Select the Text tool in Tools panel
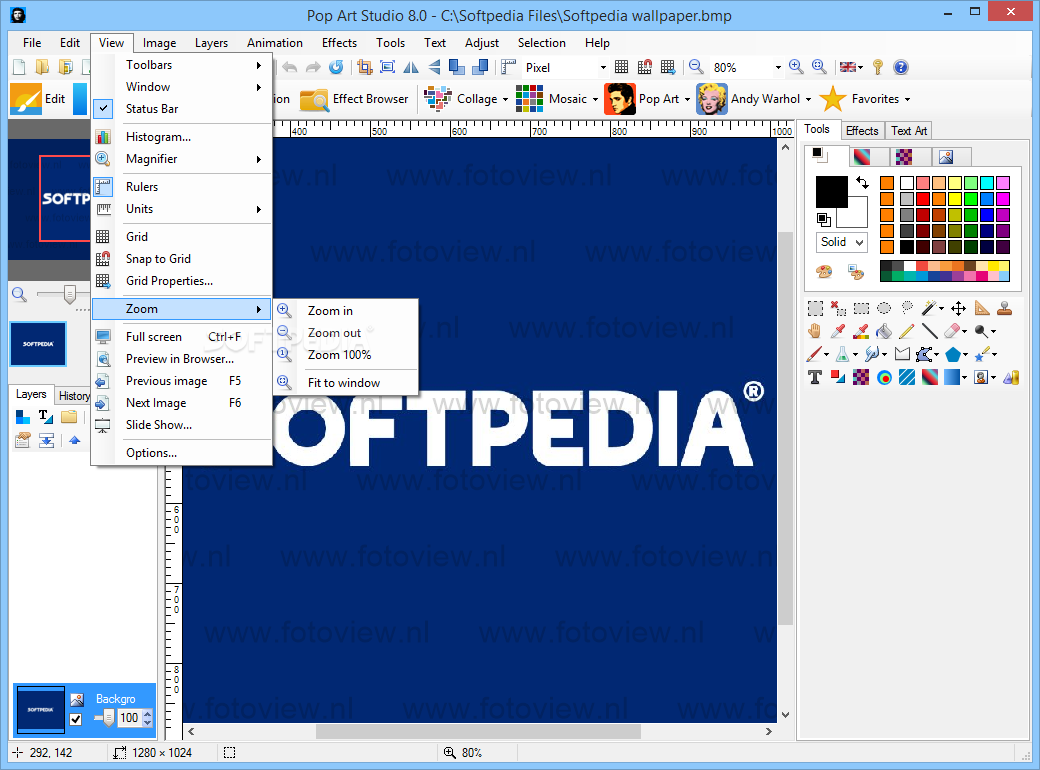1040x770 pixels. 815,377
